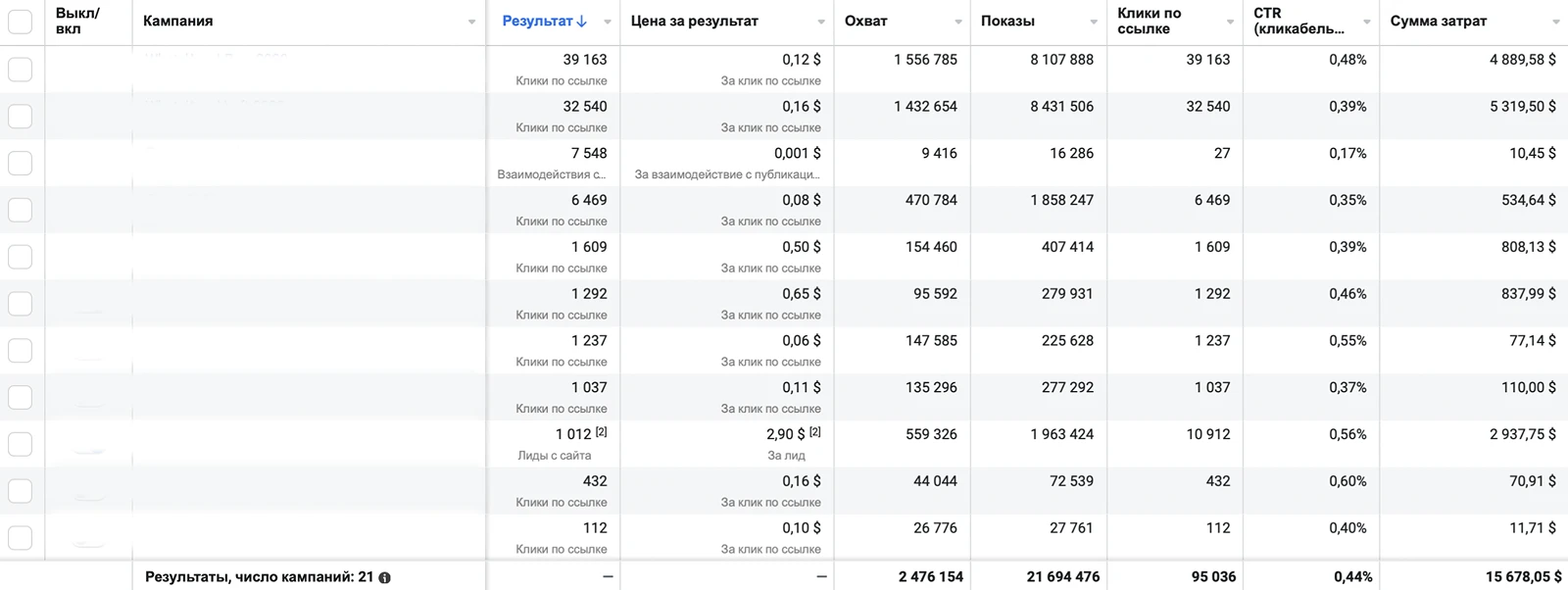Click the За взаимодействие с публикаци... label
Viewport: 1568px width, 590px height.
pos(727,174)
